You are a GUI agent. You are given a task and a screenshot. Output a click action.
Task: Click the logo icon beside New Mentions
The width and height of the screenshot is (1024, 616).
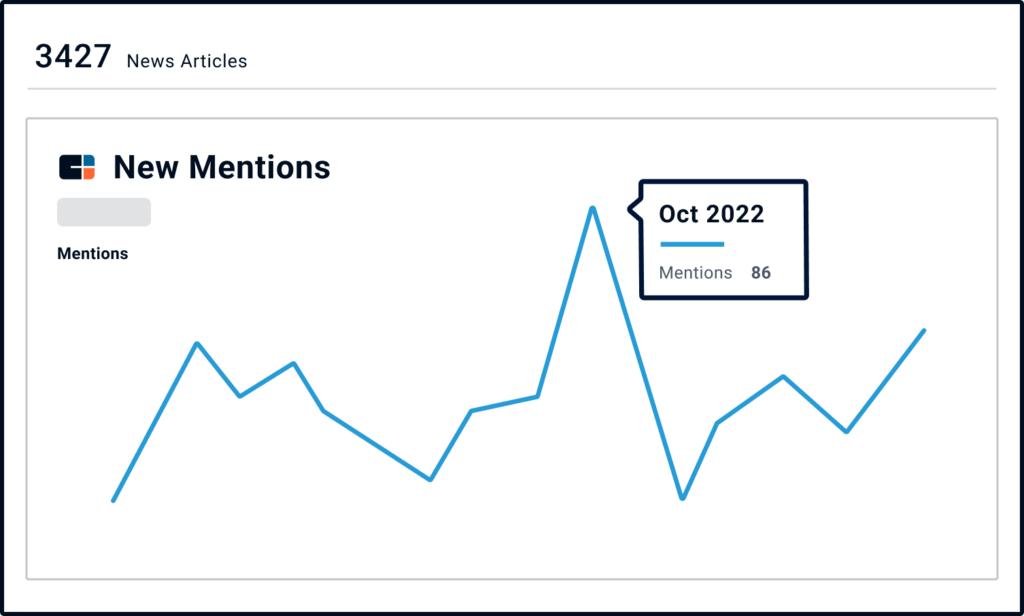77,167
